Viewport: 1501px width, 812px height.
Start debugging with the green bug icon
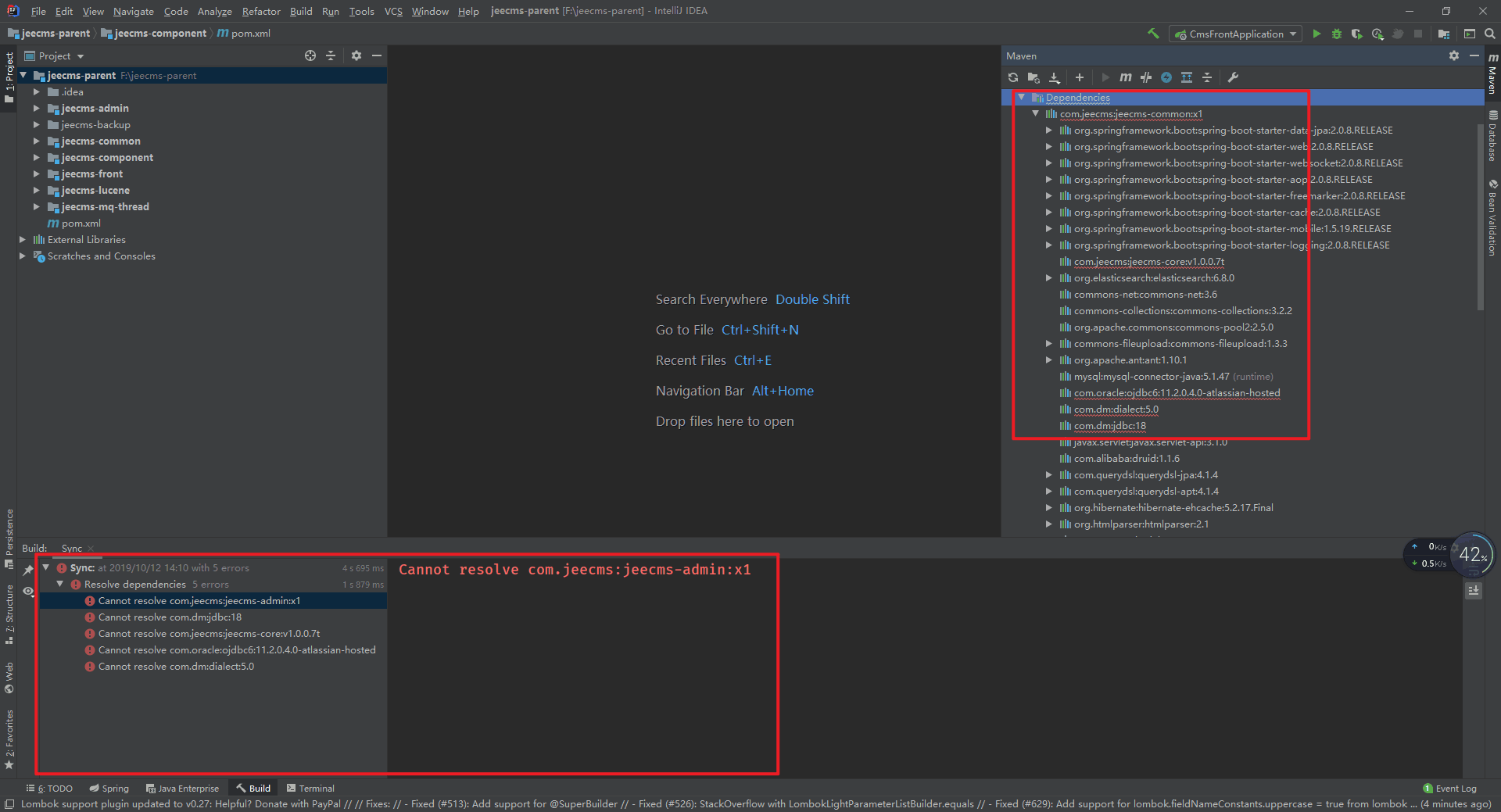1337,34
